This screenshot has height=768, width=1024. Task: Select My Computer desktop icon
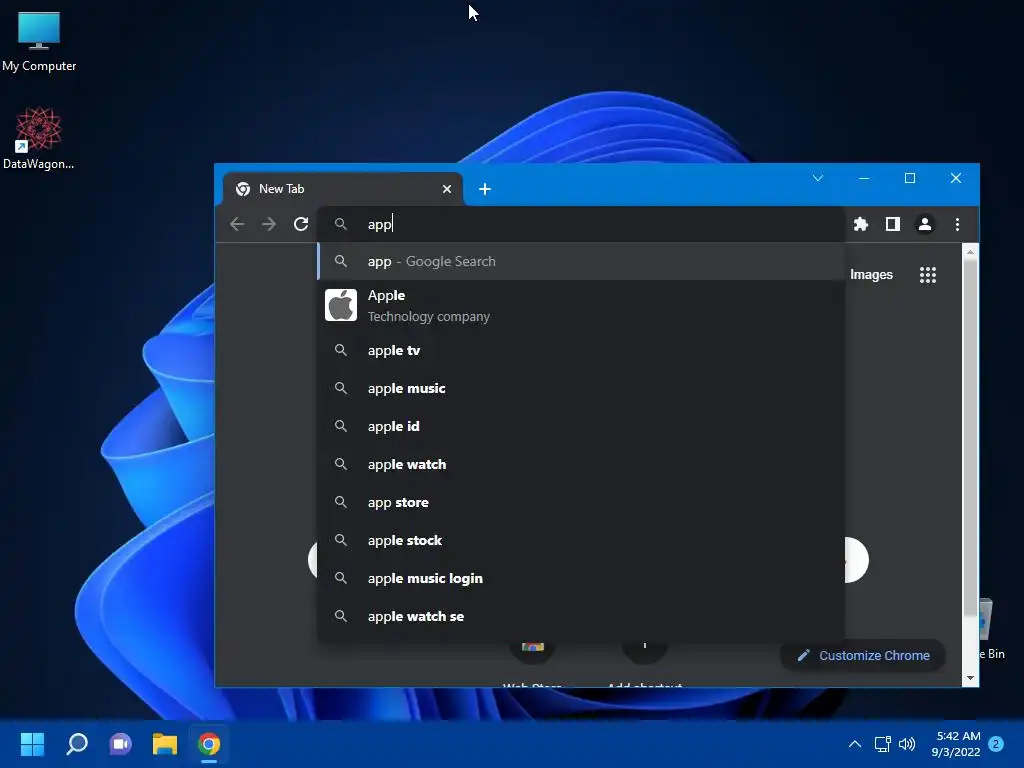point(39,41)
